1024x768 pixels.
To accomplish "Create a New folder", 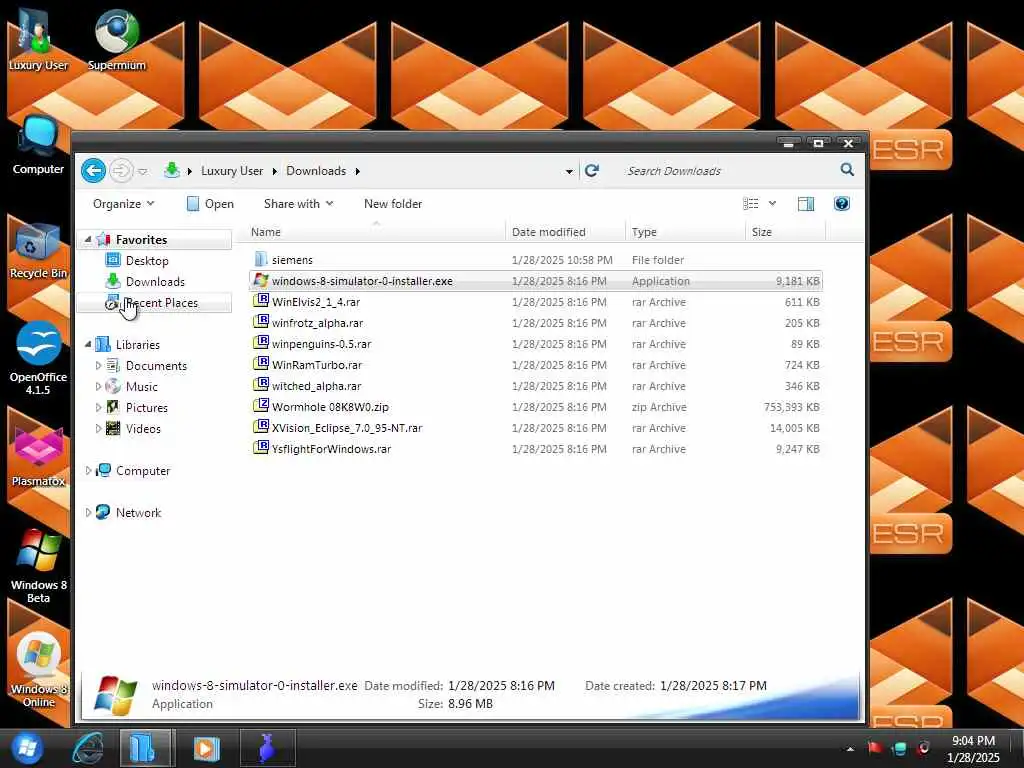I will (393, 204).
